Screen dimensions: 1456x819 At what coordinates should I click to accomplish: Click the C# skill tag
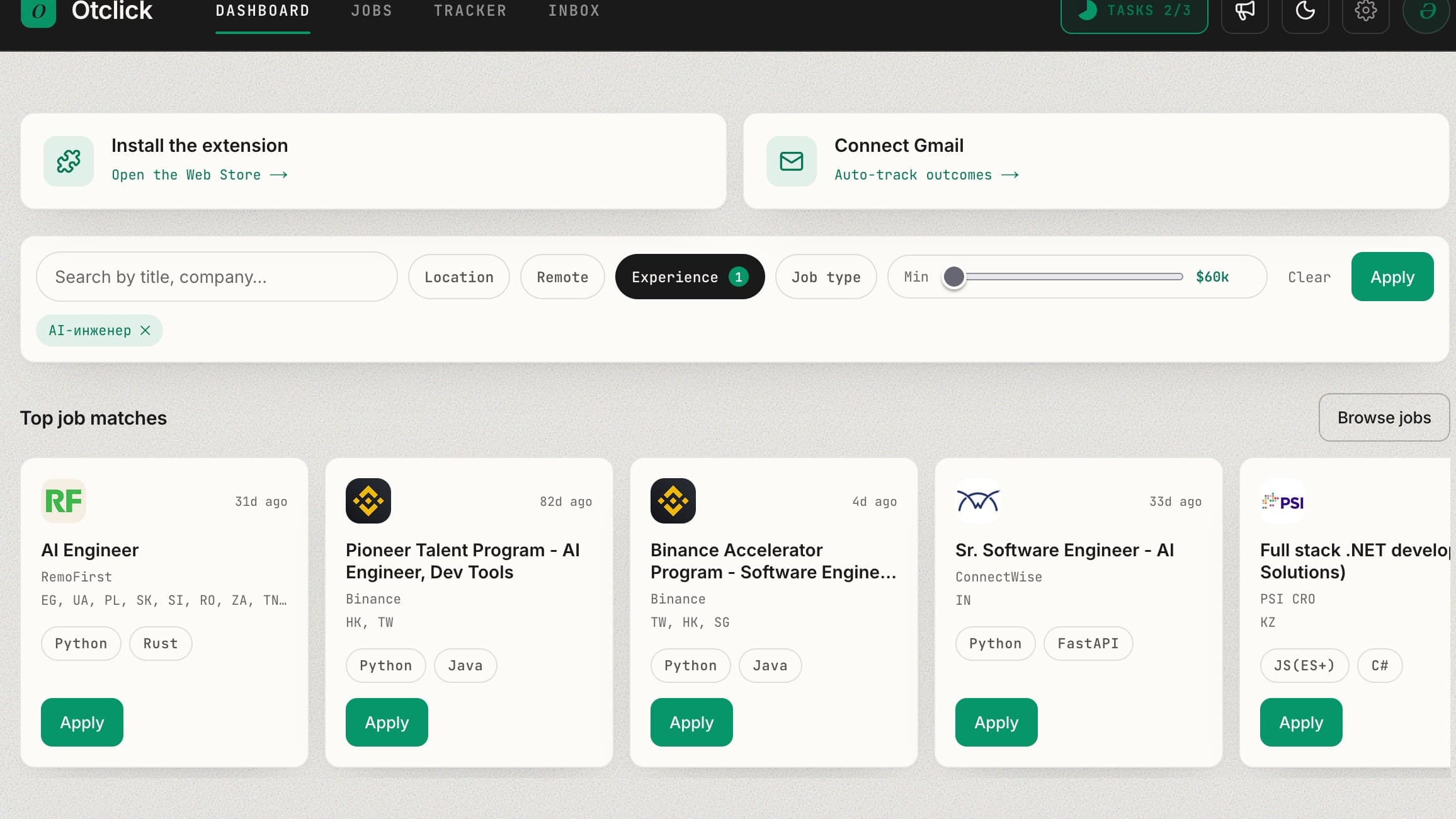point(1380,665)
